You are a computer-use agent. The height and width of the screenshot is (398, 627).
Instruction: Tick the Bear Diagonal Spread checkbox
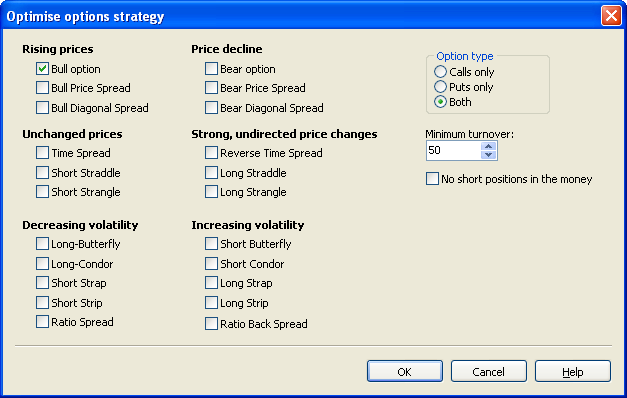(x=211, y=108)
